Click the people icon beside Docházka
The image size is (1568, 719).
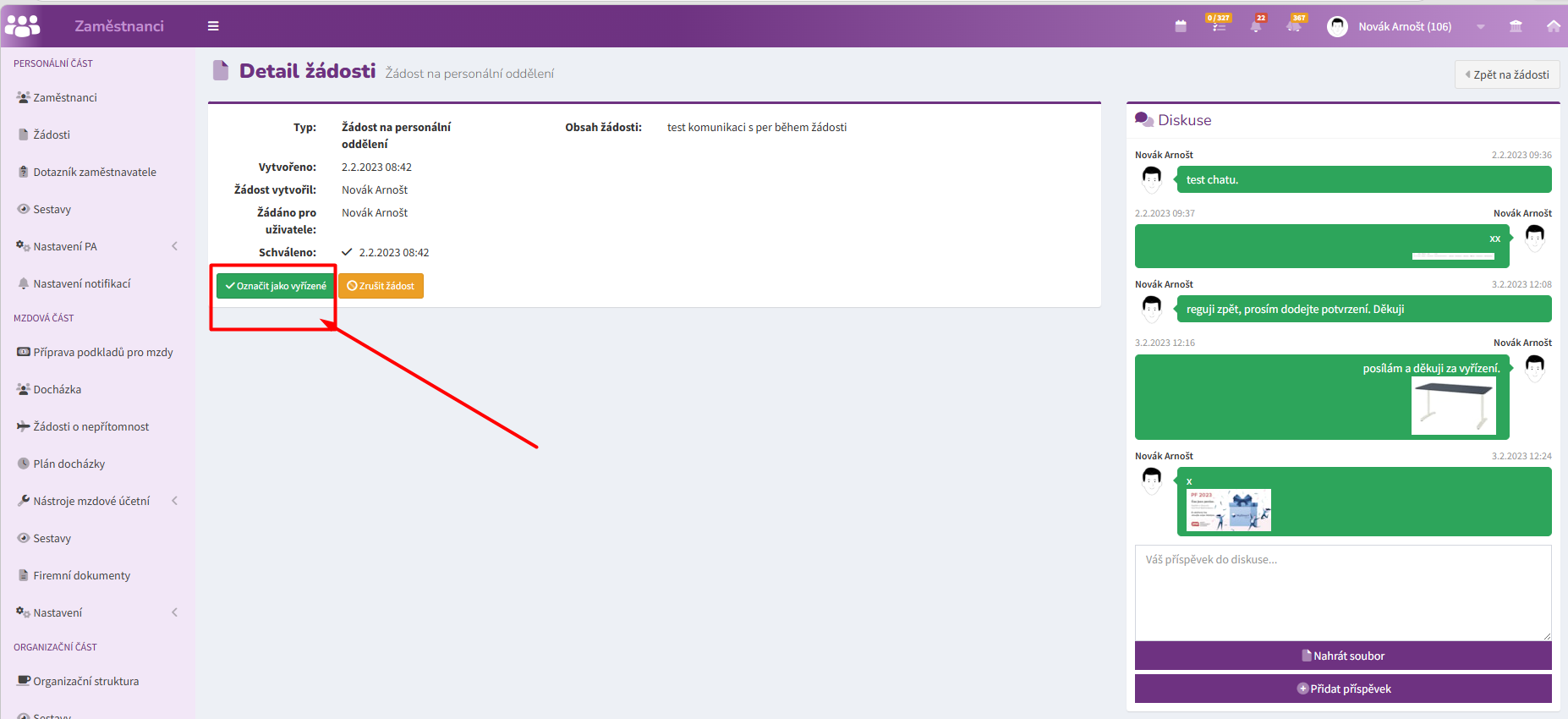coord(24,389)
